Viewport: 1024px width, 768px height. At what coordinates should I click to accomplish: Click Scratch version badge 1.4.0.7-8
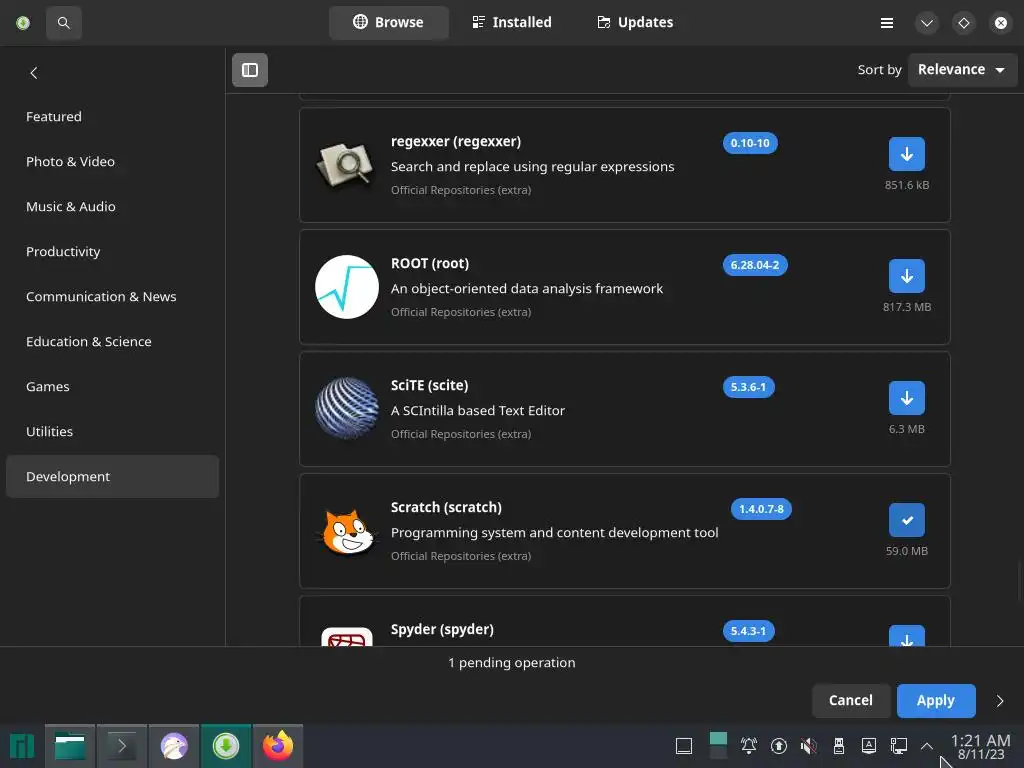761,509
